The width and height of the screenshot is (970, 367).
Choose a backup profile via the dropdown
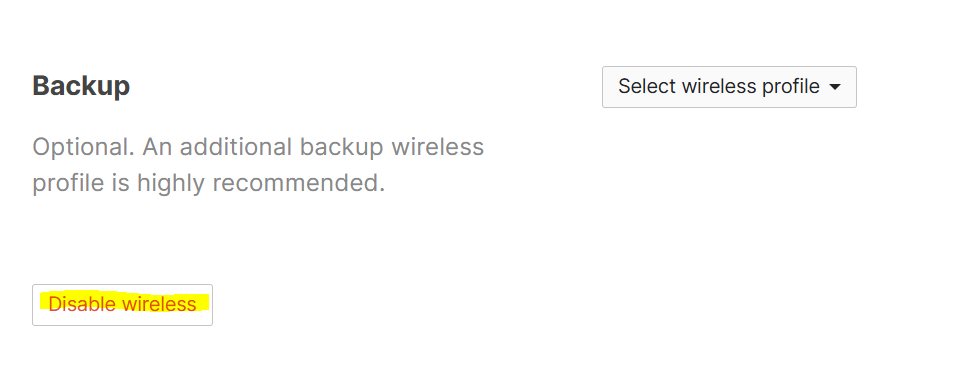pyautogui.click(x=729, y=87)
